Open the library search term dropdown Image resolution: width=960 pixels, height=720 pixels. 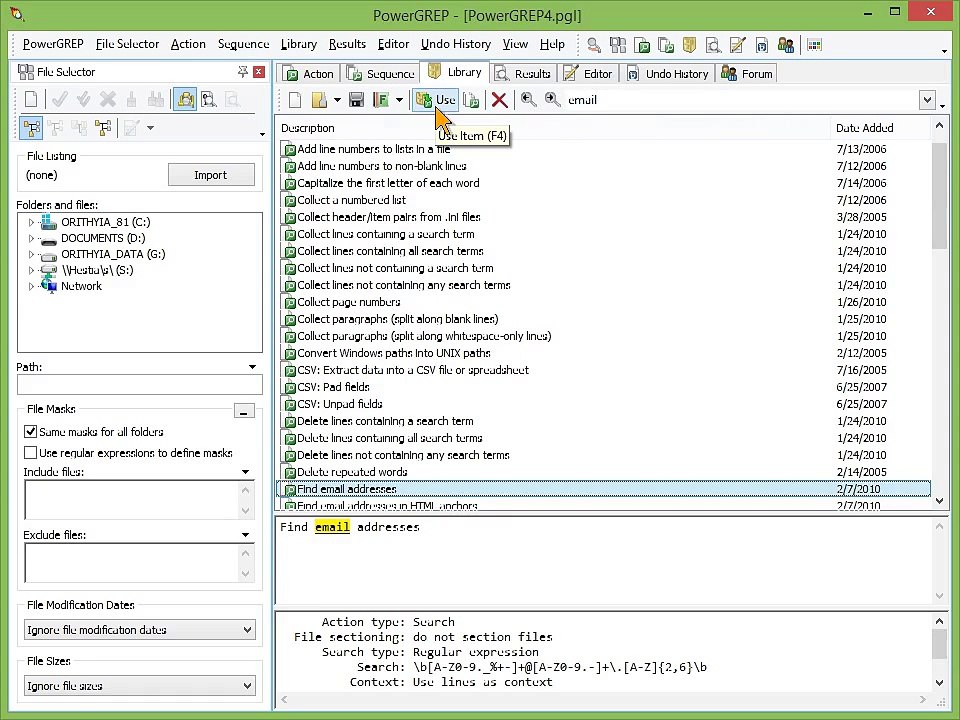(x=928, y=100)
